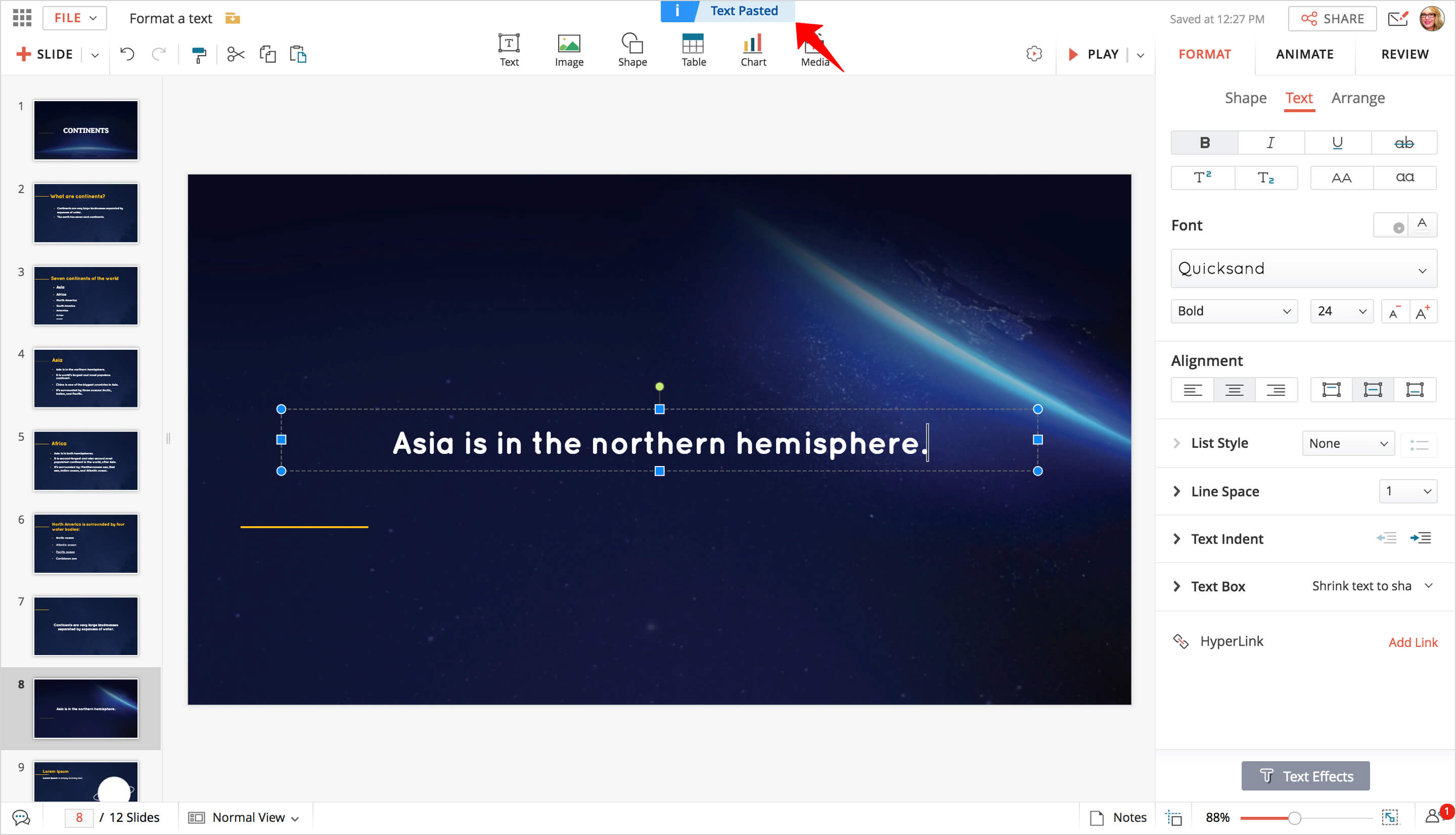
Task: Toggle italic text style
Action: [x=1270, y=143]
